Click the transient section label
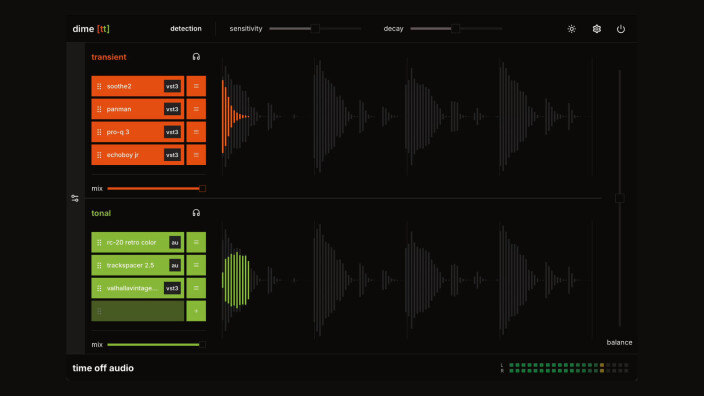The width and height of the screenshot is (704, 396). click(x=109, y=57)
